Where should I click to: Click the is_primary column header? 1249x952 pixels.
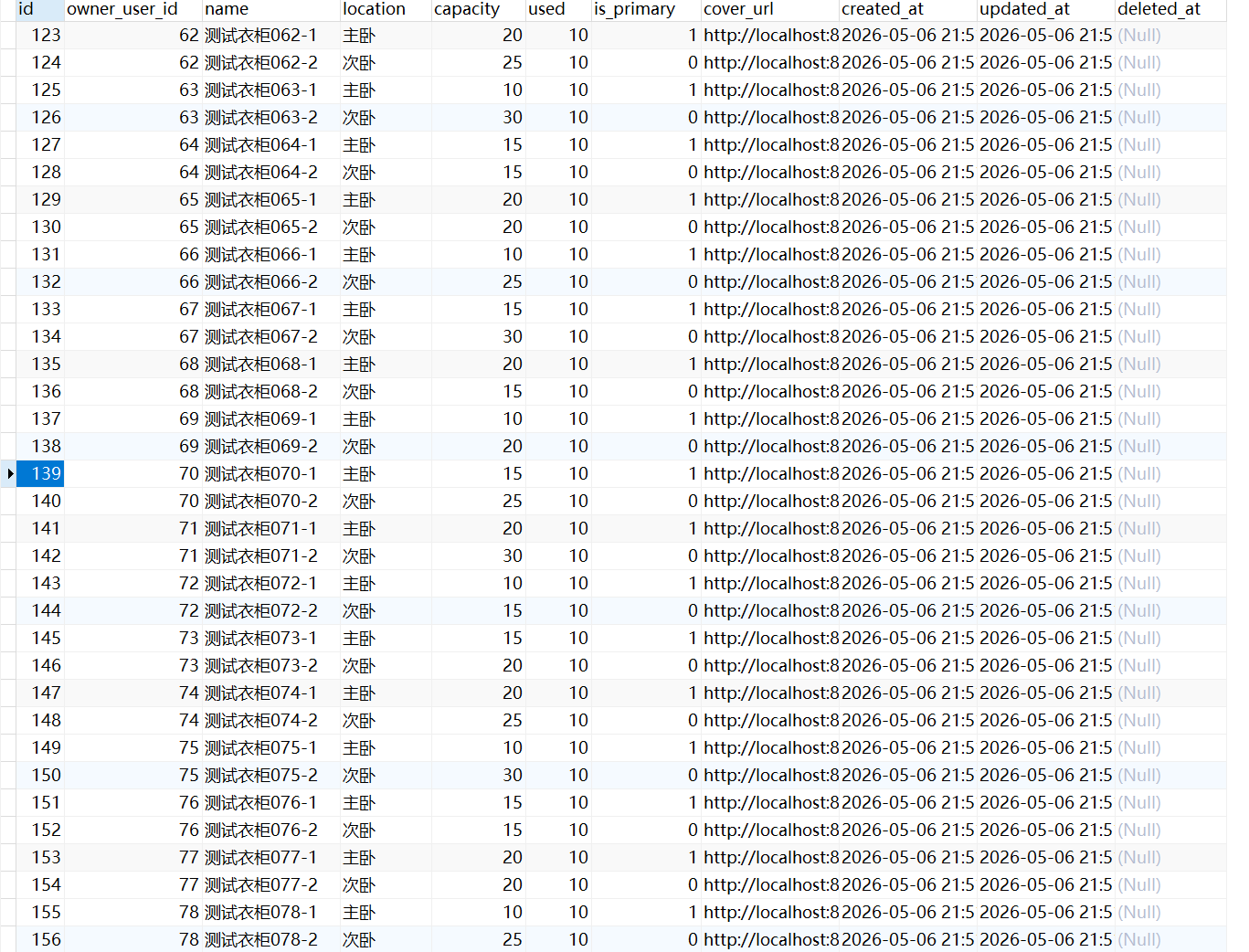point(646,9)
